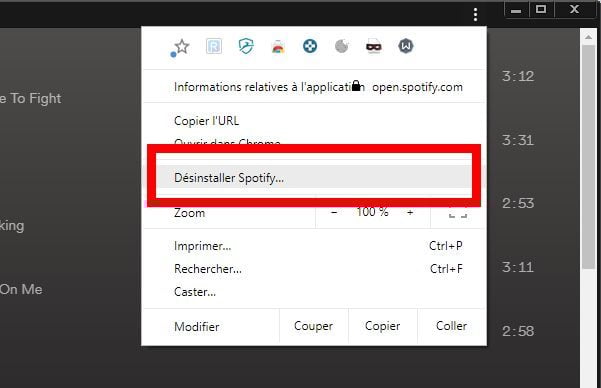The image size is (601, 388).
Task: Select the track lasting 2:53
Action: point(518,203)
